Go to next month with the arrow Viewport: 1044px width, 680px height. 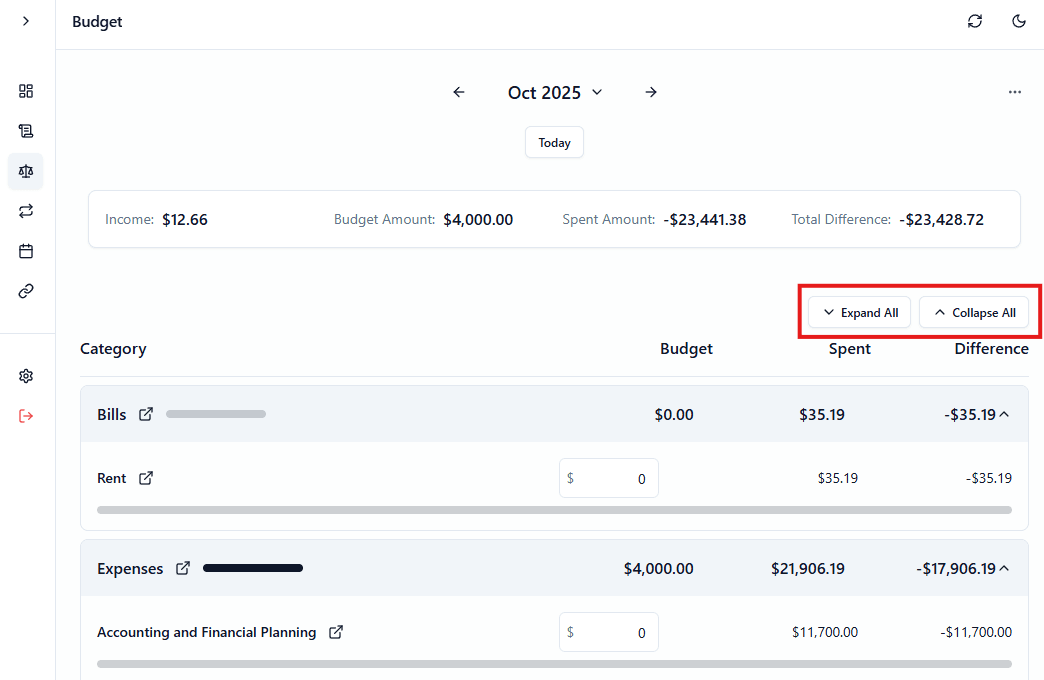651,92
